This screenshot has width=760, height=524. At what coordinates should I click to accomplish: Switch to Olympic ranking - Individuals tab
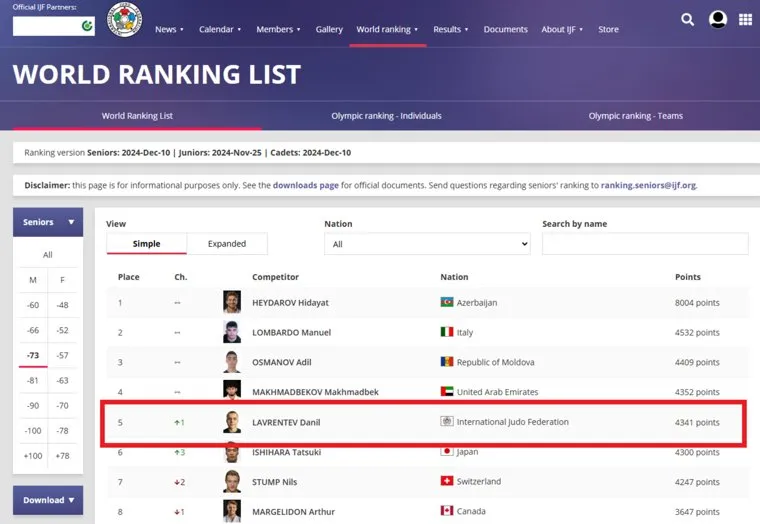pos(386,116)
